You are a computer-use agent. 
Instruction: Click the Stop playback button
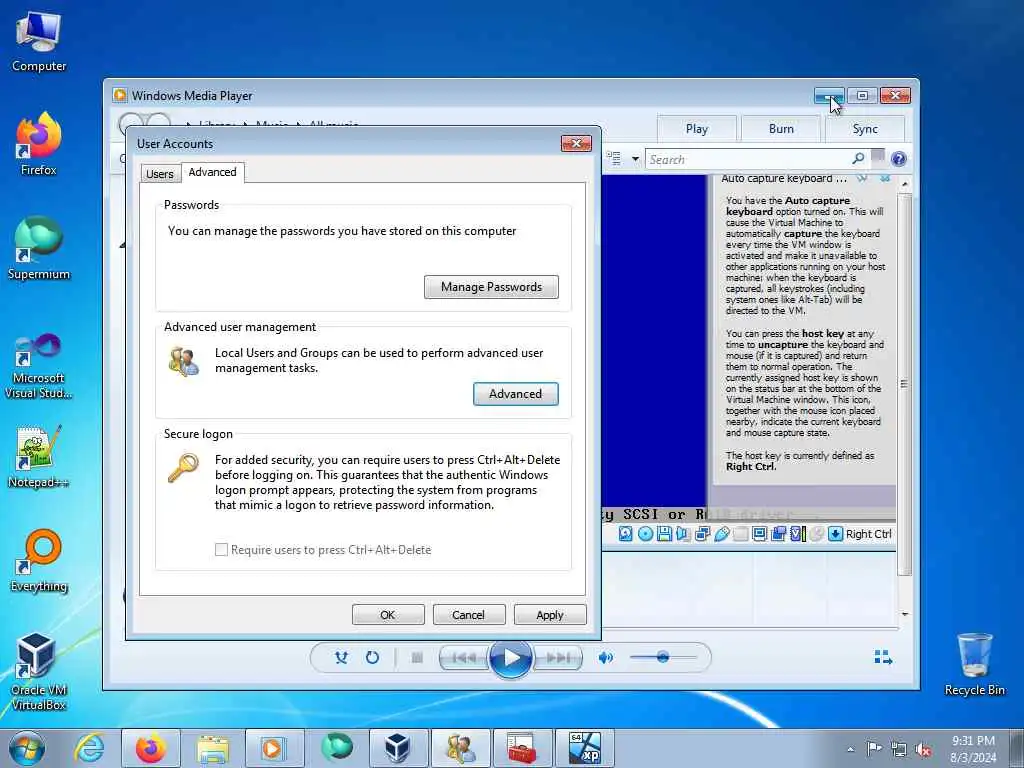point(417,658)
